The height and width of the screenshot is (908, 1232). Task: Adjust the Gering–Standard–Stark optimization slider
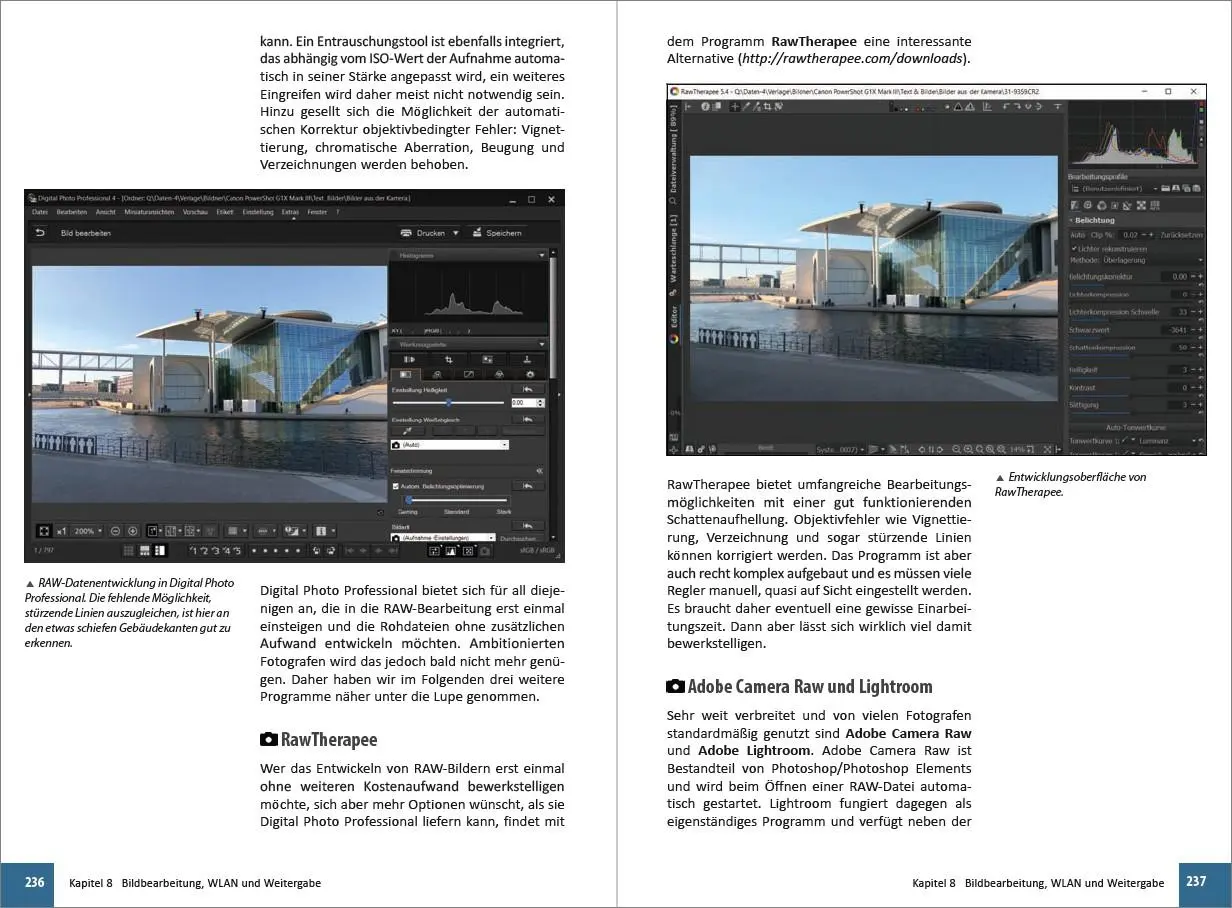pyautogui.click(x=456, y=499)
